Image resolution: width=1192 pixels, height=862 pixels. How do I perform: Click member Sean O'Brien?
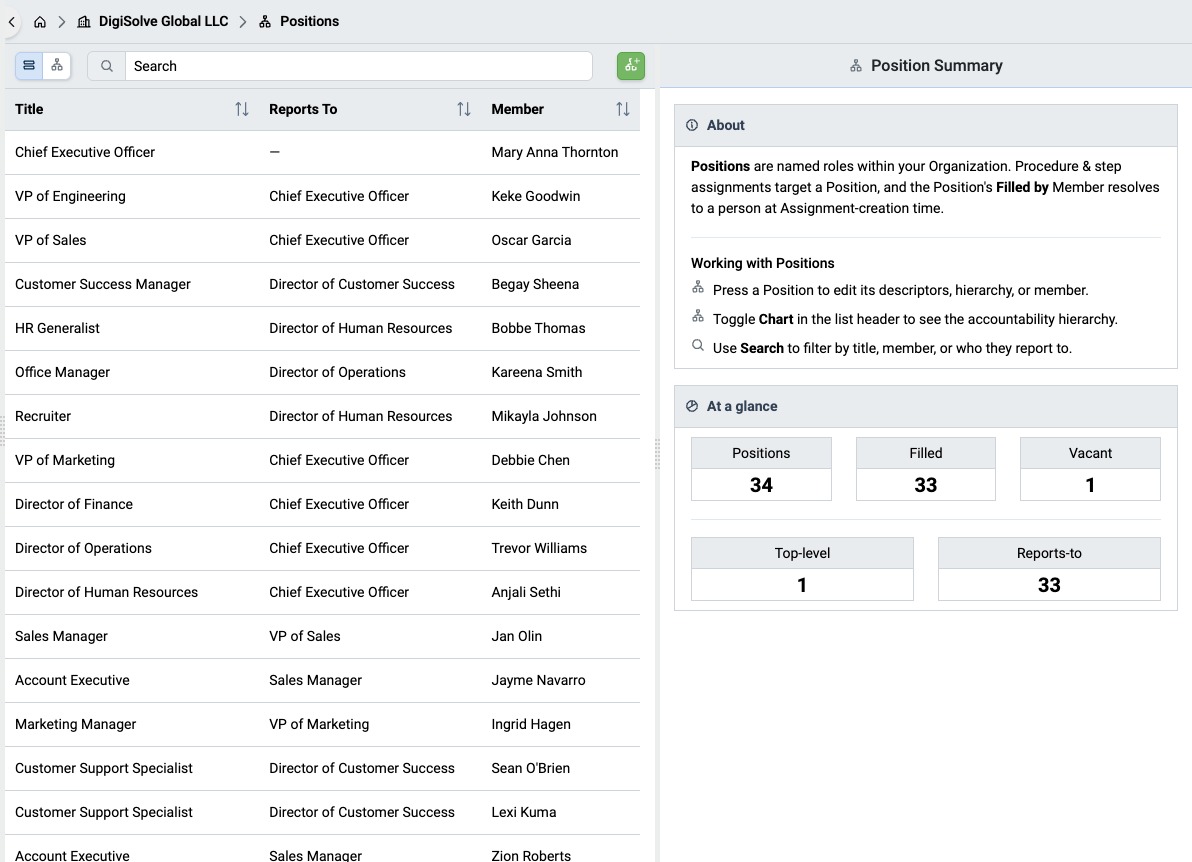(x=531, y=769)
